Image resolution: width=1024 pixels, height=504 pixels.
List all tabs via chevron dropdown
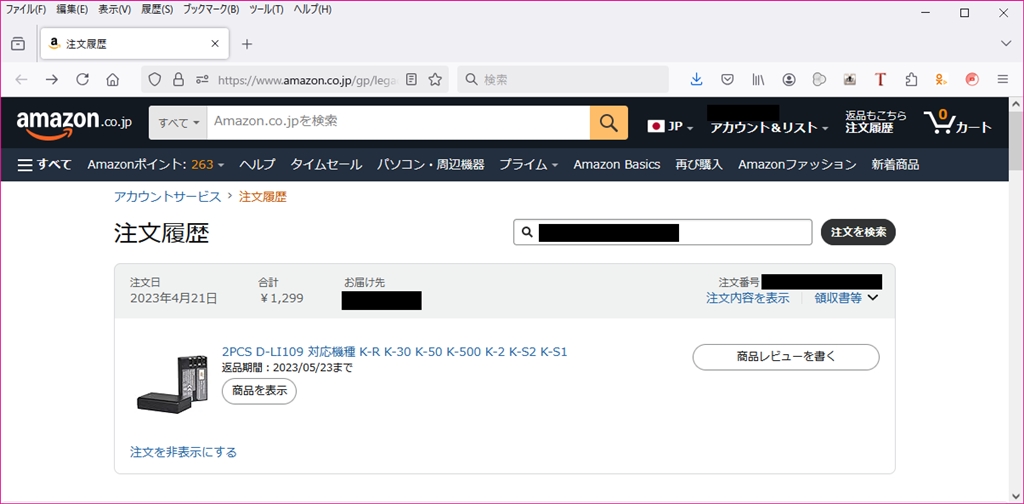coord(1006,43)
